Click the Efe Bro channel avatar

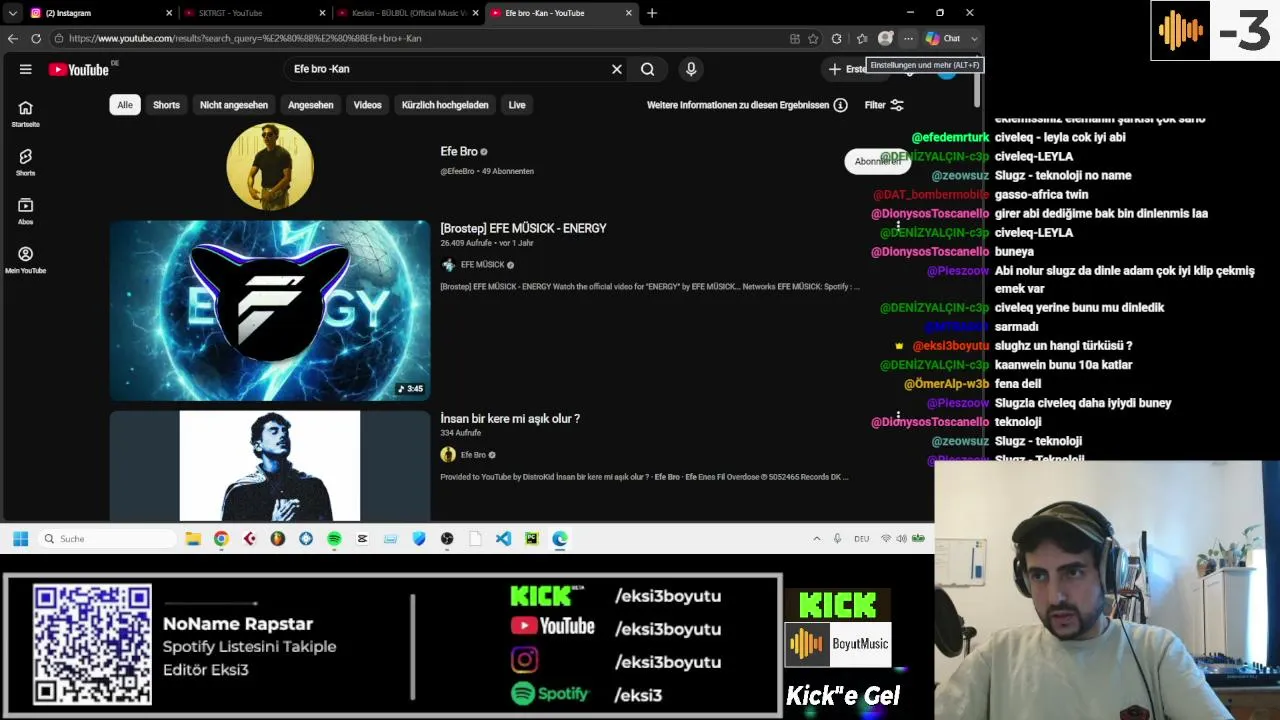(270, 166)
